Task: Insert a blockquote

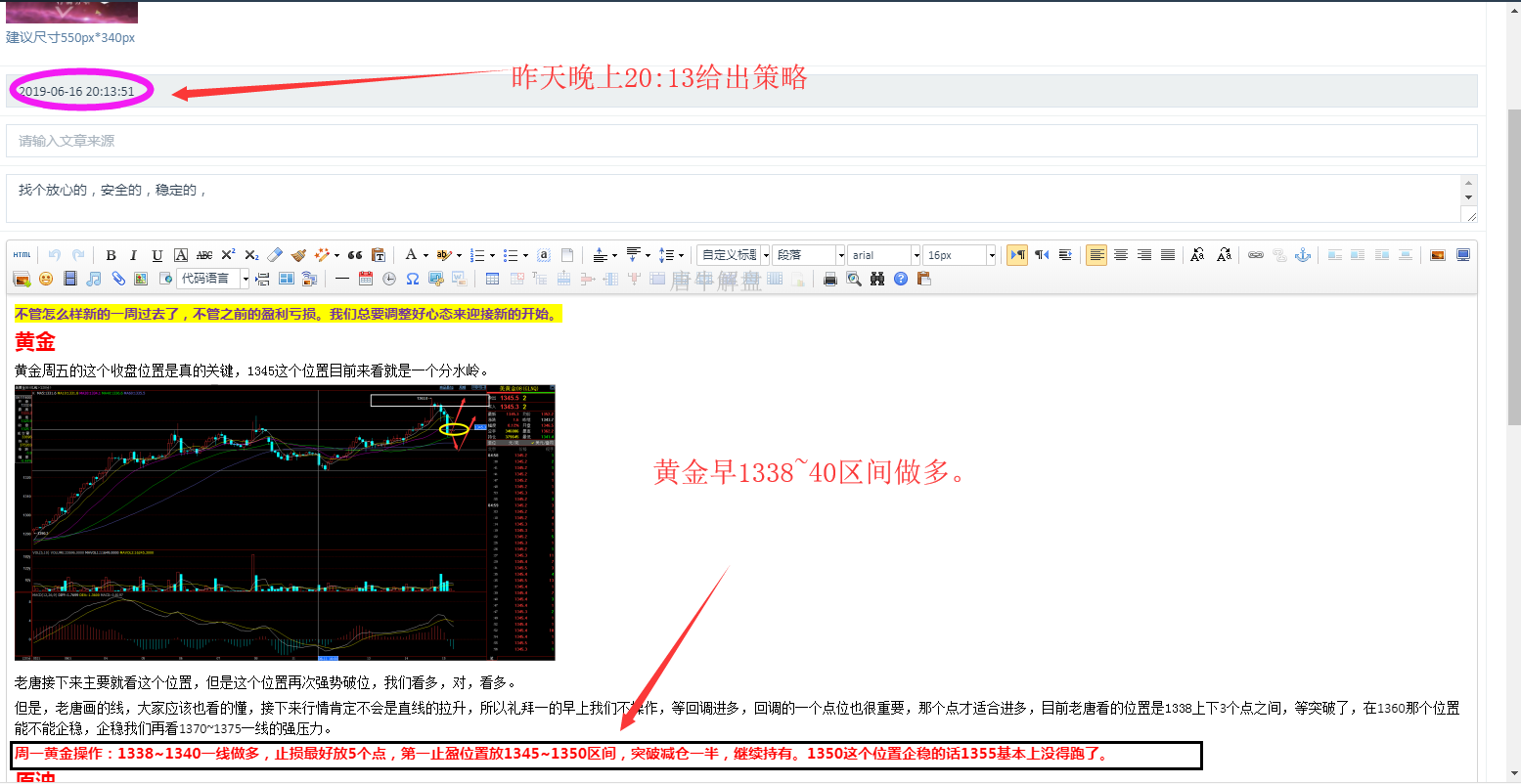Action: coord(354,255)
